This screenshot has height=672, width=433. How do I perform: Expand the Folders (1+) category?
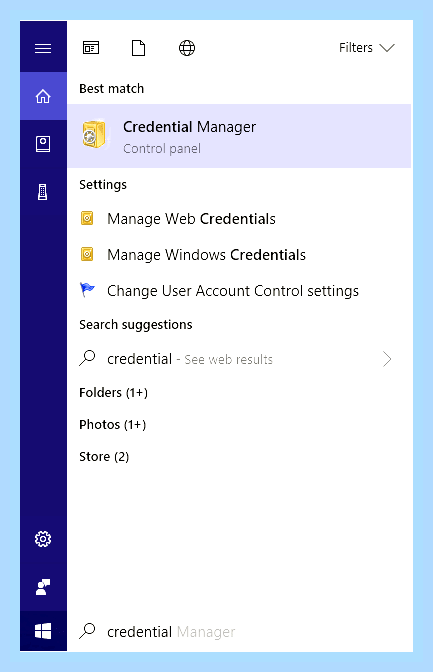click(114, 393)
